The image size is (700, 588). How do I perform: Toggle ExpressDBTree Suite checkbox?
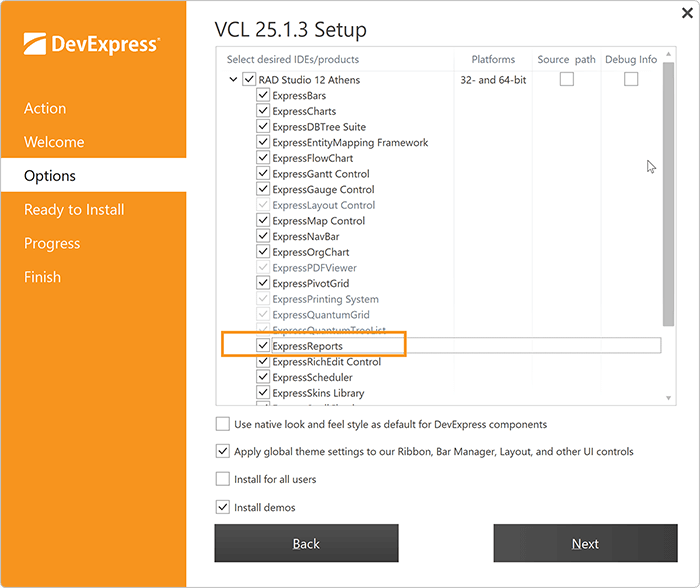coord(263,126)
